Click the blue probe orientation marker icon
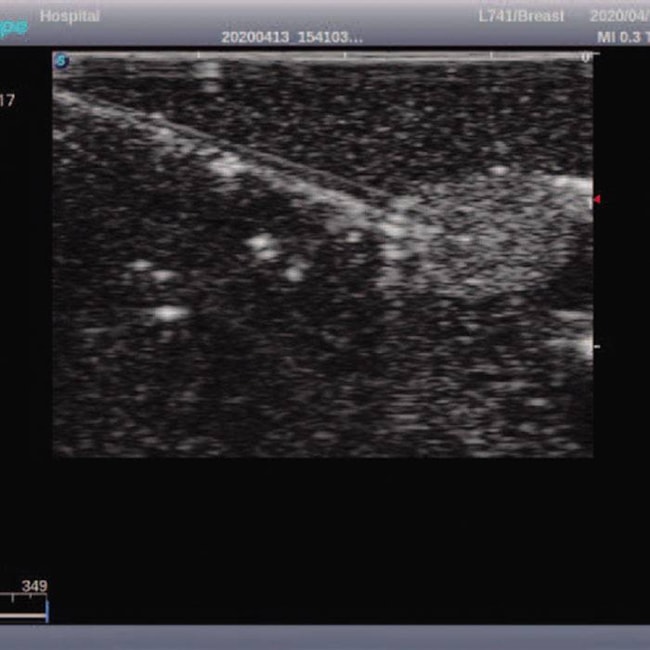Image resolution: width=650 pixels, height=650 pixels. (62, 61)
